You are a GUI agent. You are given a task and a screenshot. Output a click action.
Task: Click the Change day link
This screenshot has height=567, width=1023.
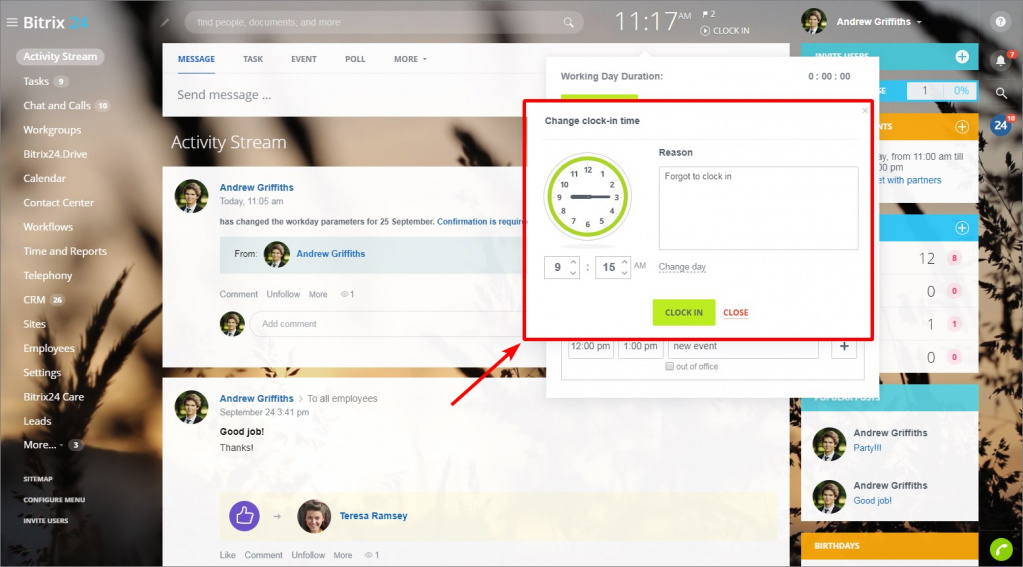(682, 267)
